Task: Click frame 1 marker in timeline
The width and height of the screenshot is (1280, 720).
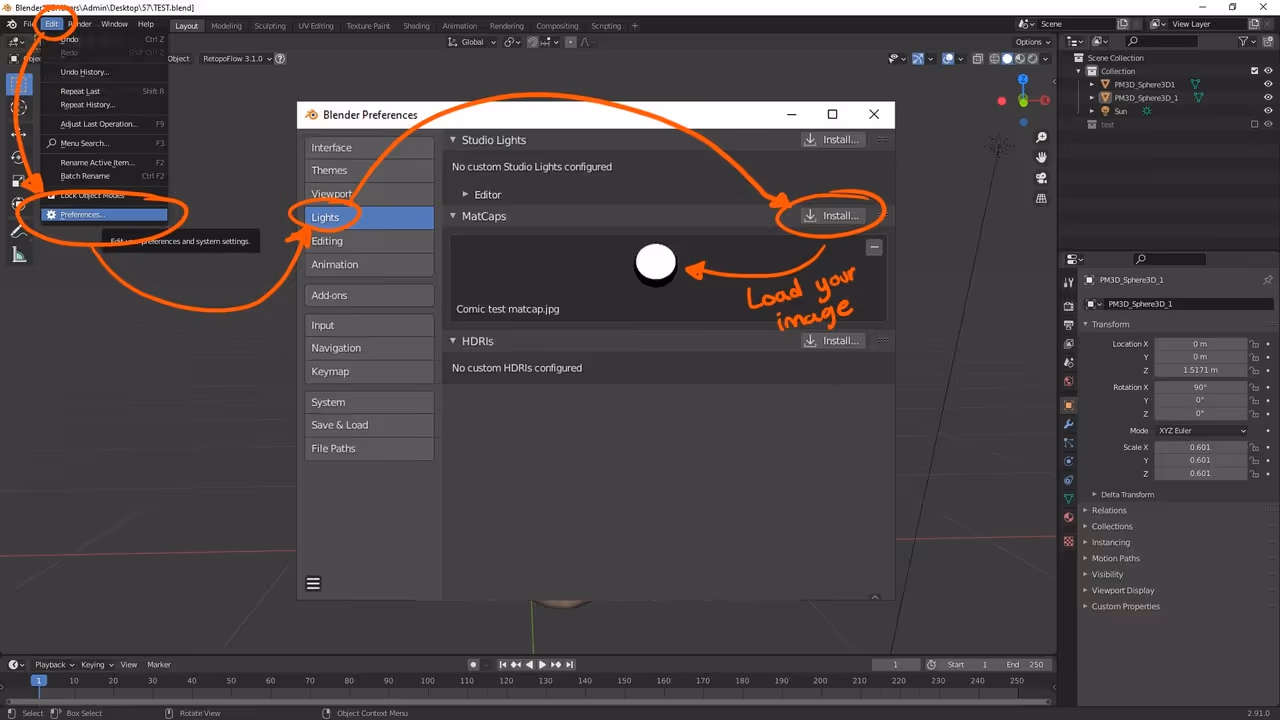Action: 38,681
